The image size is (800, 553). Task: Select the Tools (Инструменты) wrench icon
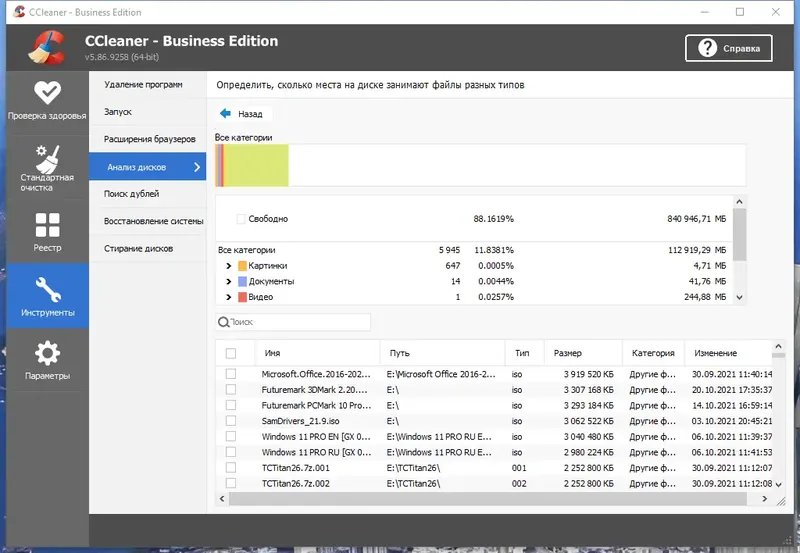pos(47,289)
